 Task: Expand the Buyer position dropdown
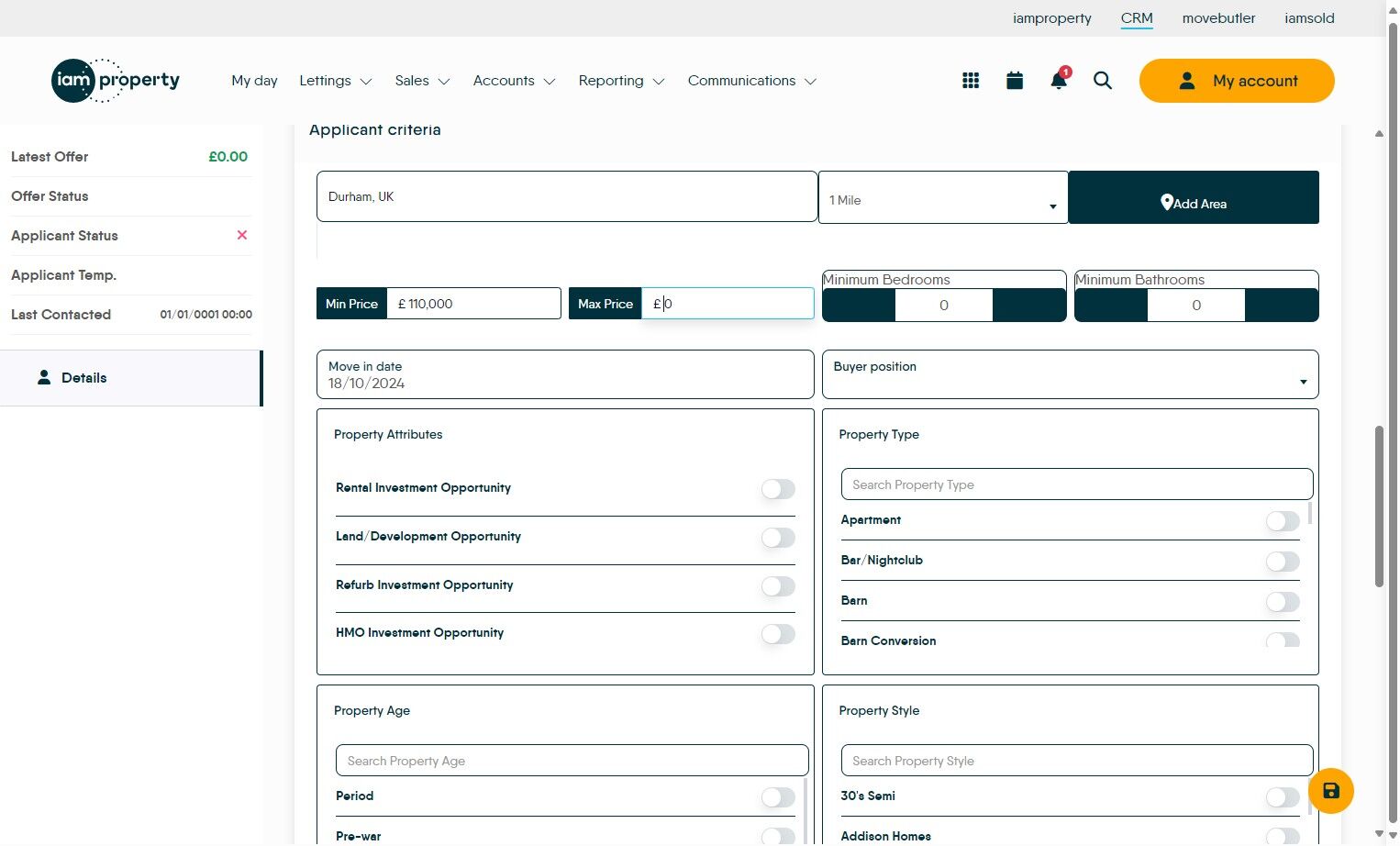(x=1070, y=375)
